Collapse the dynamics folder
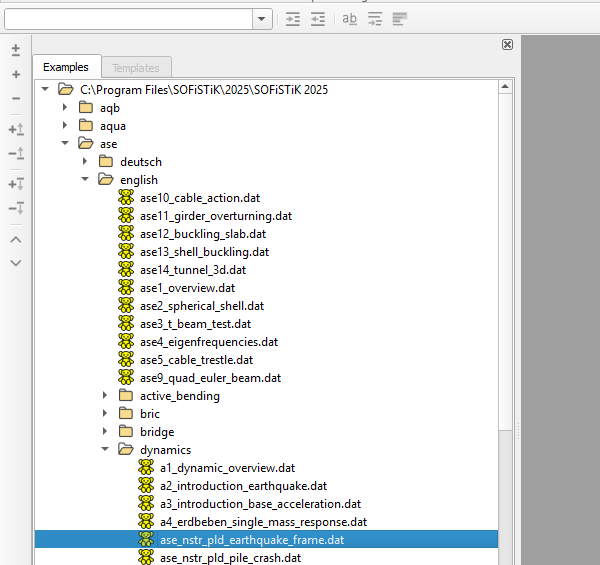The height and width of the screenshot is (565, 600). pos(105,449)
